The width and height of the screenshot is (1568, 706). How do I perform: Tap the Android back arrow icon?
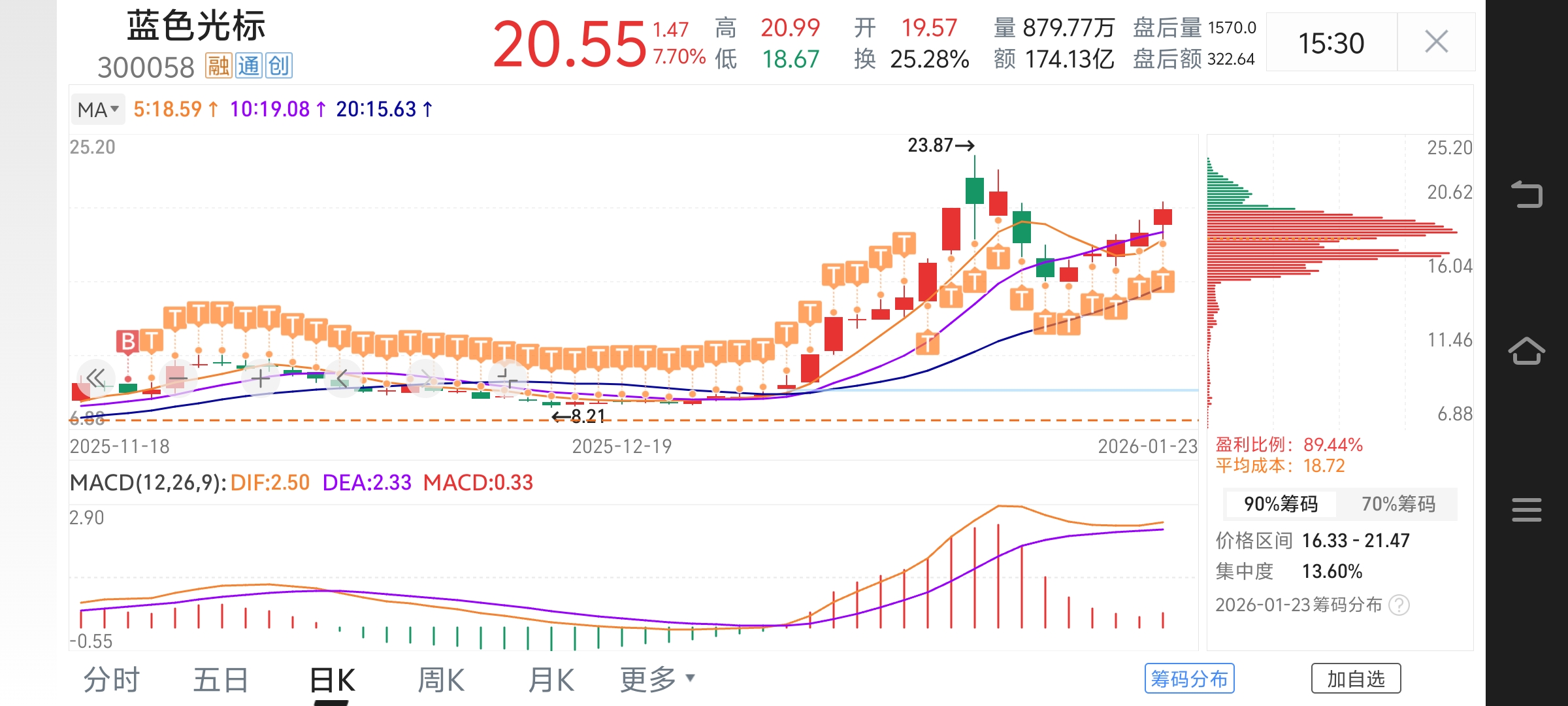pos(1526,194)
